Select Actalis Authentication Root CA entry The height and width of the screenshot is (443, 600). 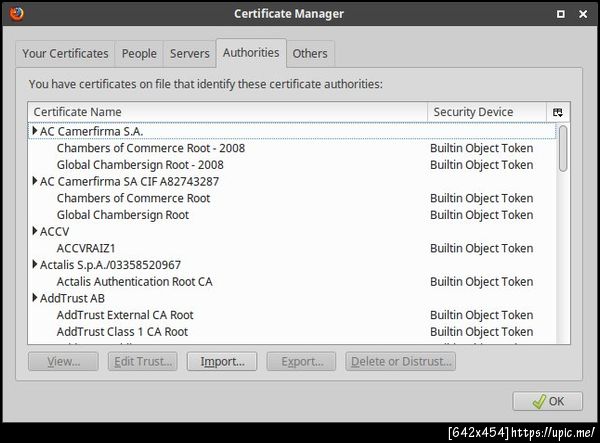click(x=134, y=282)
